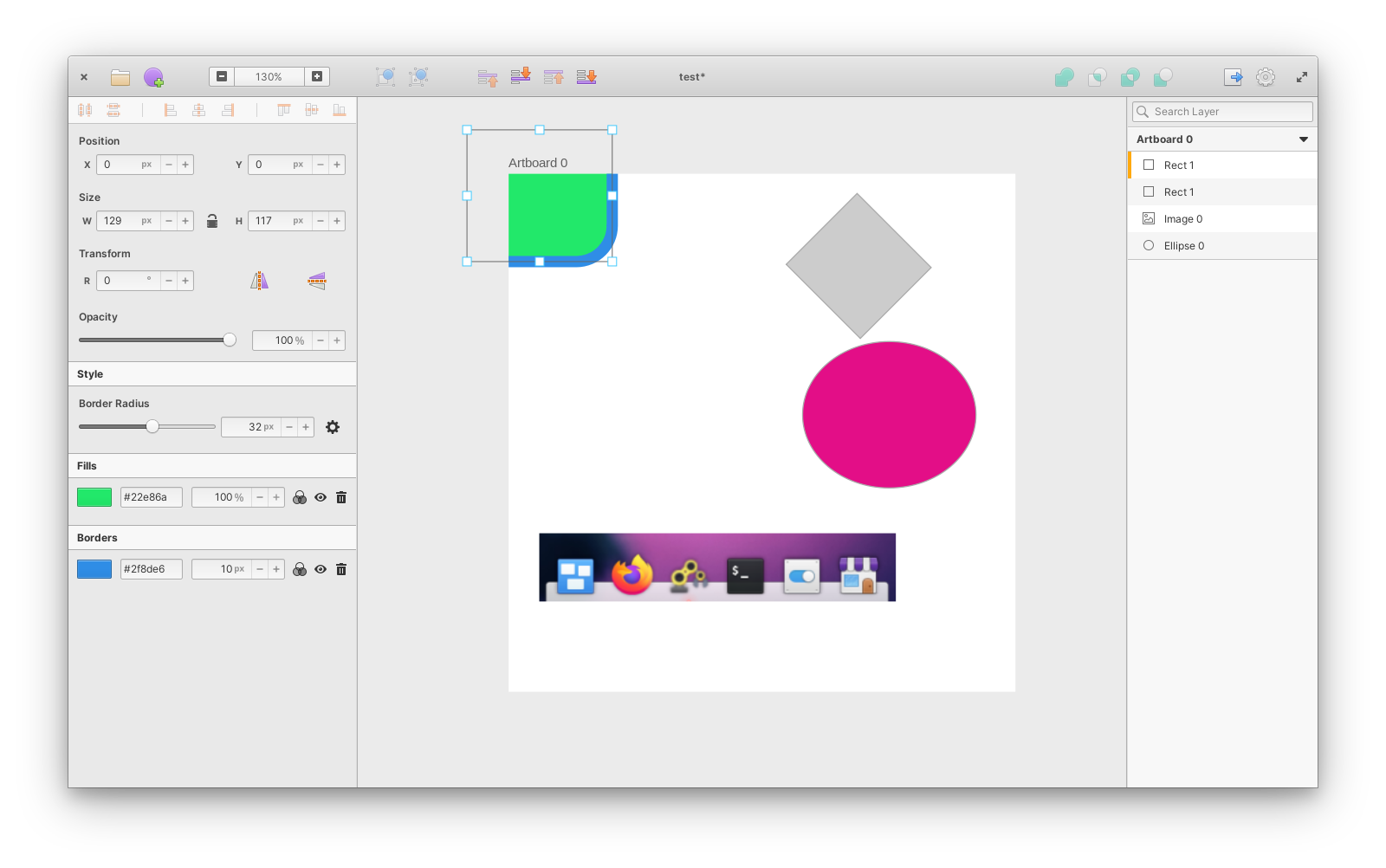Click the Border Radius slider handle

point(152,426)
